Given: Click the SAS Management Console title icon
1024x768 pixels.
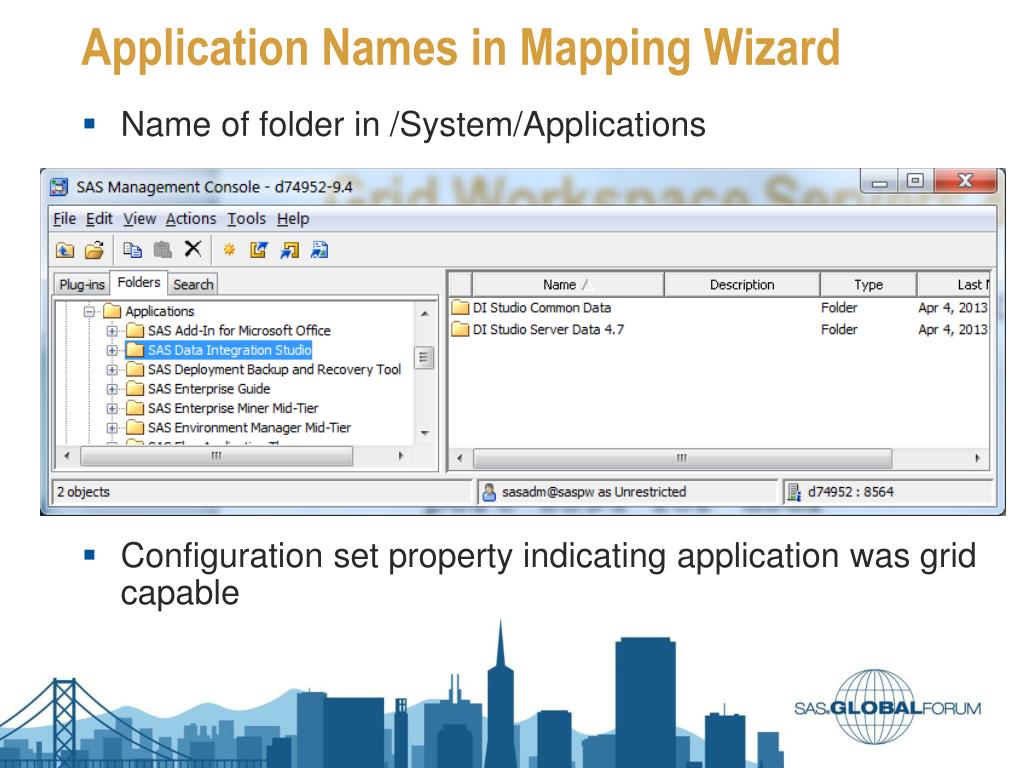Looking at the screenshot, I should pyautogui.click(x=59, y=187).
